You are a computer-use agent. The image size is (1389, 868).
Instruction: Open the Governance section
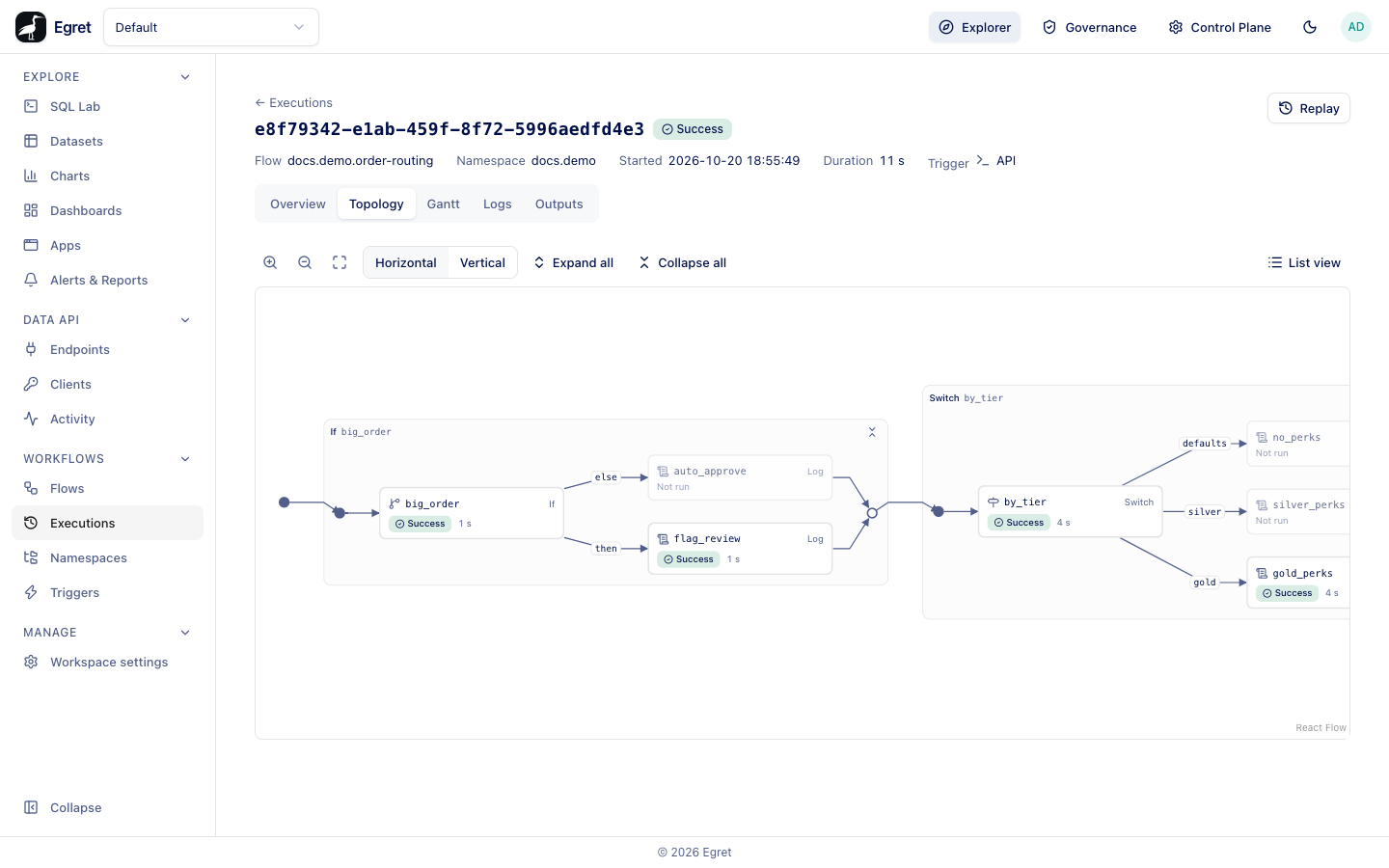[1090, 27]
